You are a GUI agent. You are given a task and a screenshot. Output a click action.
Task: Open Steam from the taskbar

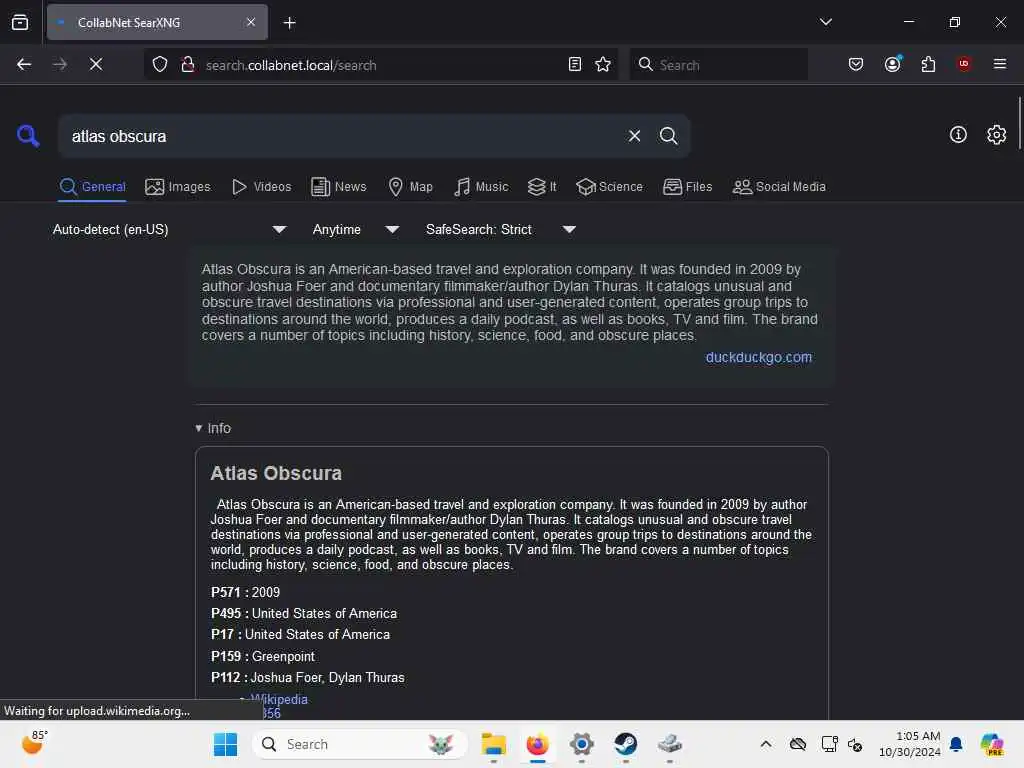[x=626, y=744]
